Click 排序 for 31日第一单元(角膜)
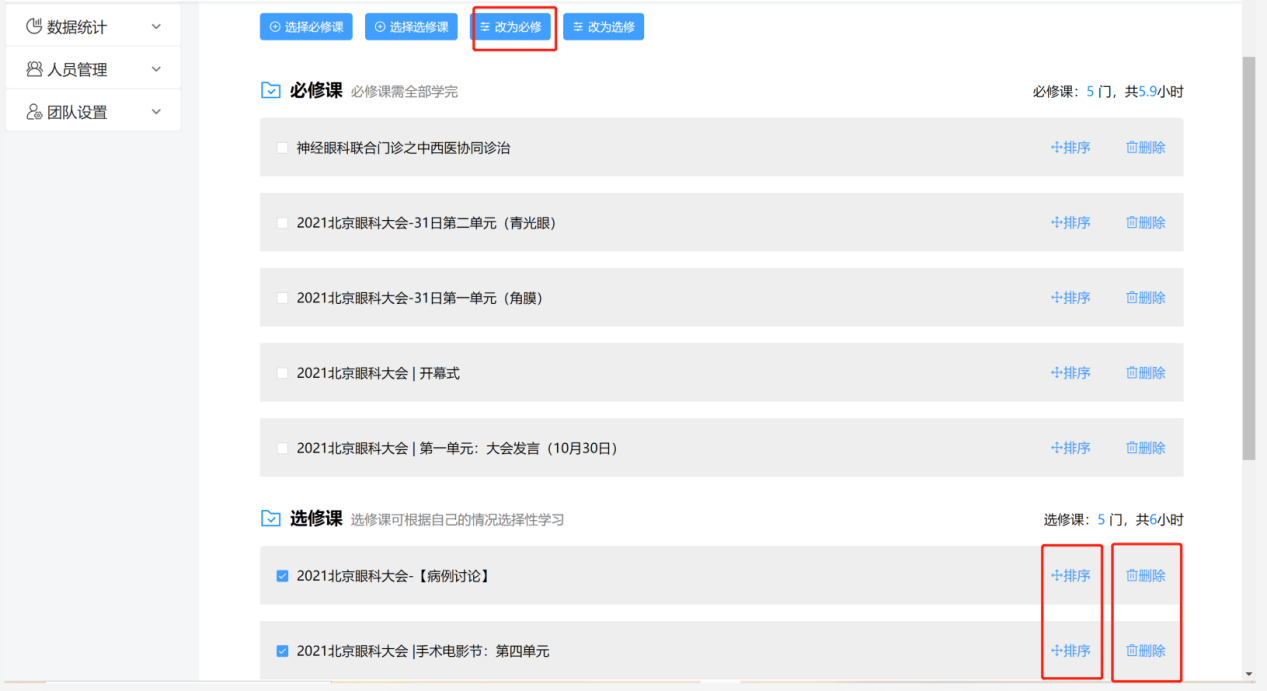This screenshot has width=1267, height=691. [x=1070, y=298]
